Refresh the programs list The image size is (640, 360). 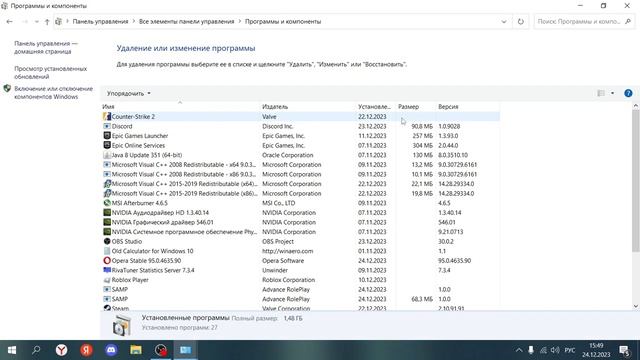520,22
